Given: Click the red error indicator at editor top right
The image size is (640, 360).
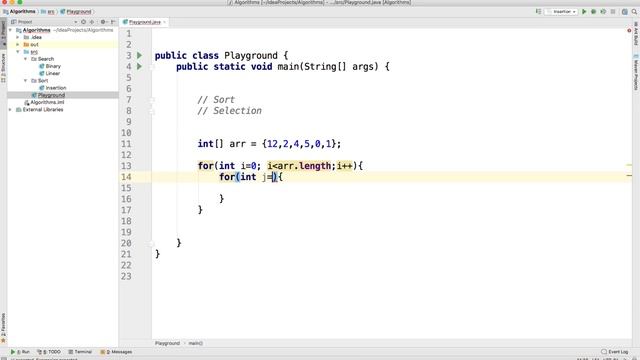Looking at the screenshot, I should (x=629, y=31).
